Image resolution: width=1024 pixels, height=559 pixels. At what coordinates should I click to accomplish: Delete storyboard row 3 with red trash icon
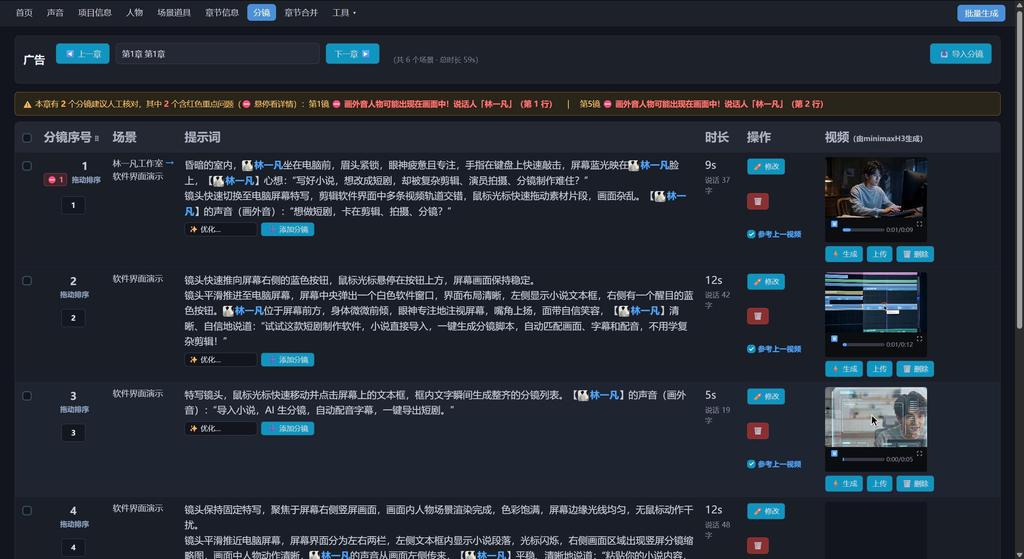(x=758, y=431)
